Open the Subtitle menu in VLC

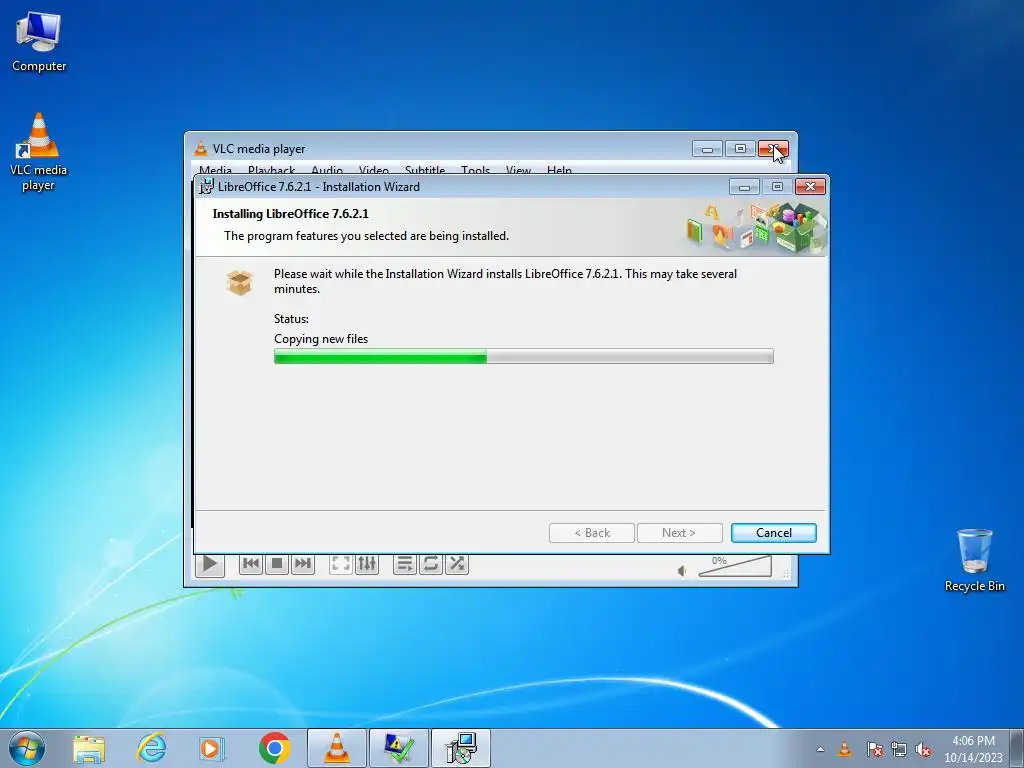click(x=424, y=169)
